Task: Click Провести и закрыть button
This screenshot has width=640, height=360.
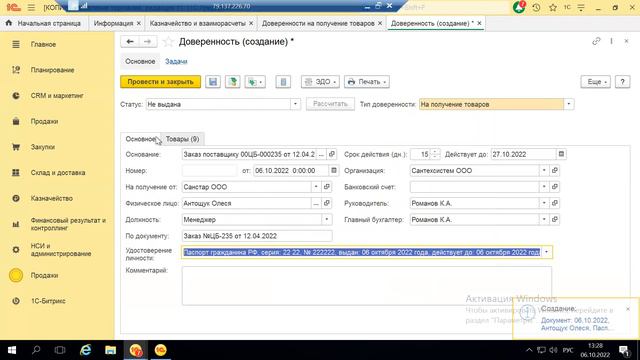Action: coord(160,82)
